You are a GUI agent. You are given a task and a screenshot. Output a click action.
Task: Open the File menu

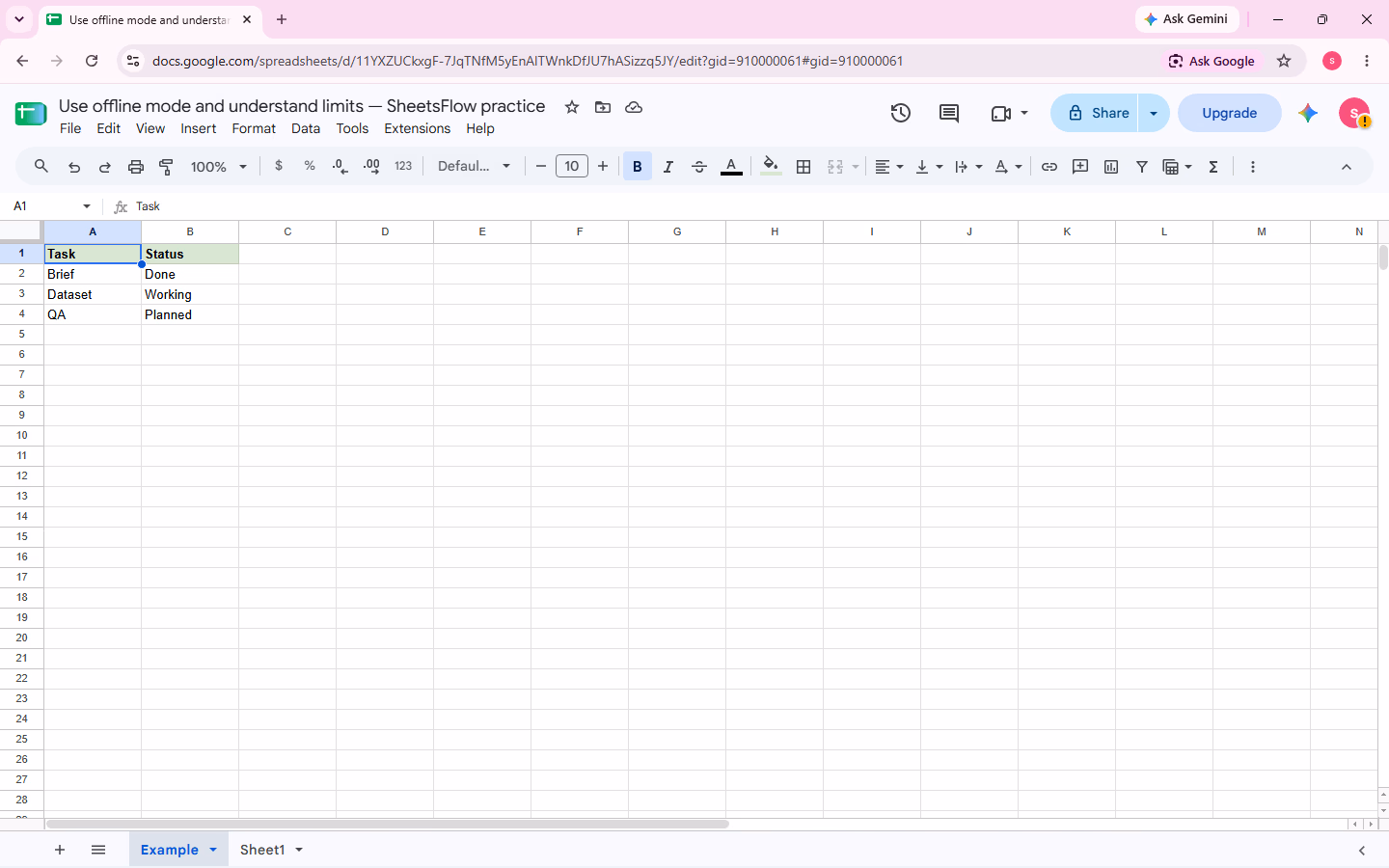[x=70, y=128]
